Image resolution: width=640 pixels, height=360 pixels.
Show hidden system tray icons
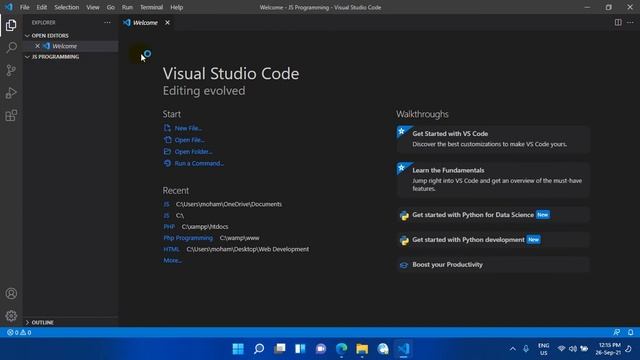[512, 349]
